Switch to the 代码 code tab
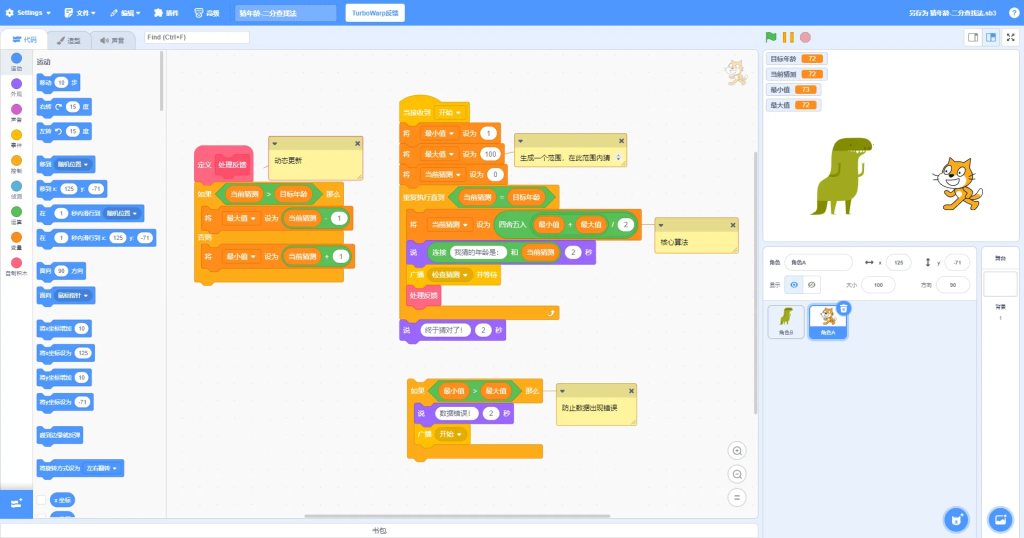This screenshot has height=538, width=1024. 25,40
